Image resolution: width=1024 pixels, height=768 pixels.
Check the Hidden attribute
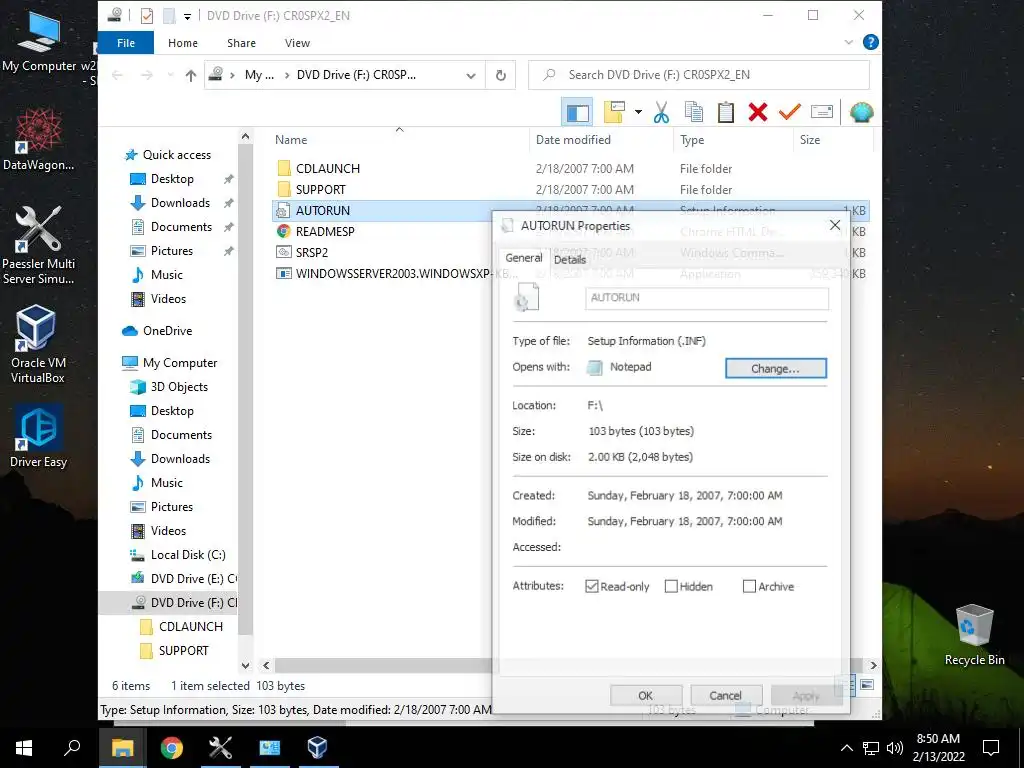(671, 586)
